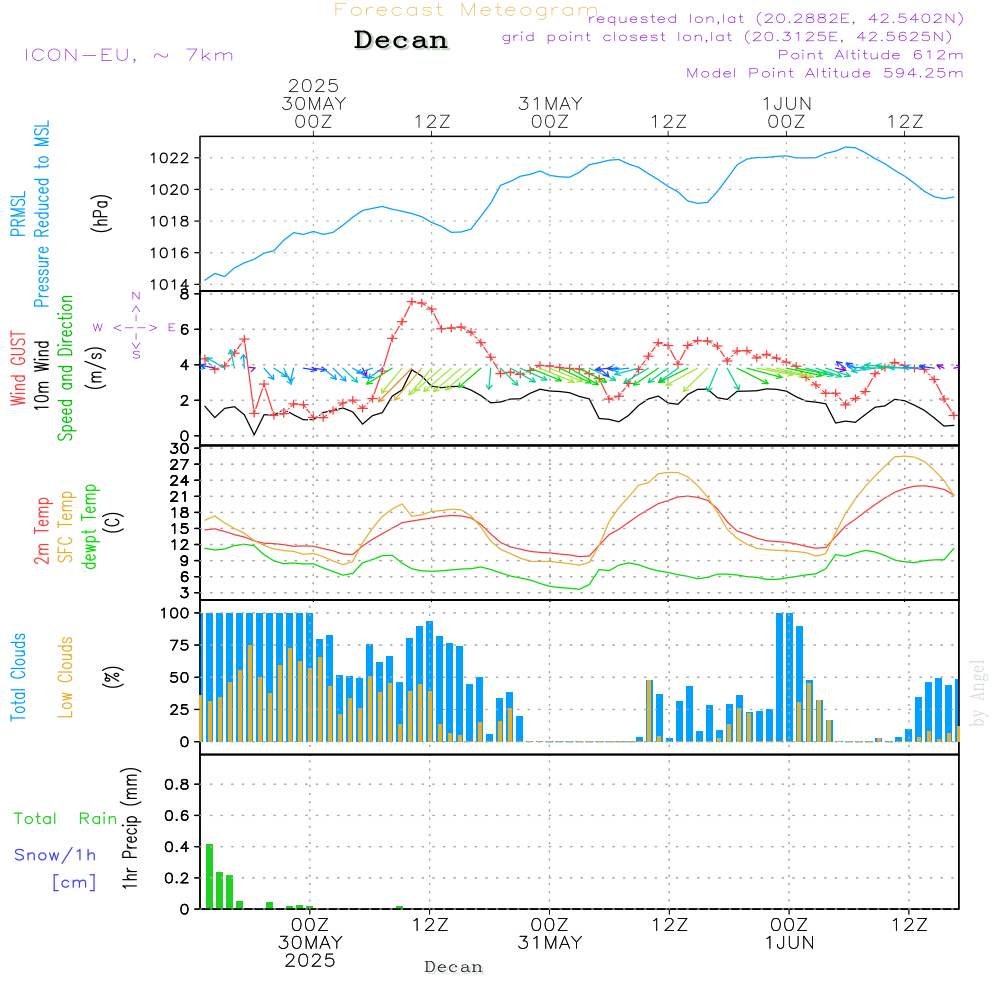Click the '(C)' temperature unit label

click(113, 523)
